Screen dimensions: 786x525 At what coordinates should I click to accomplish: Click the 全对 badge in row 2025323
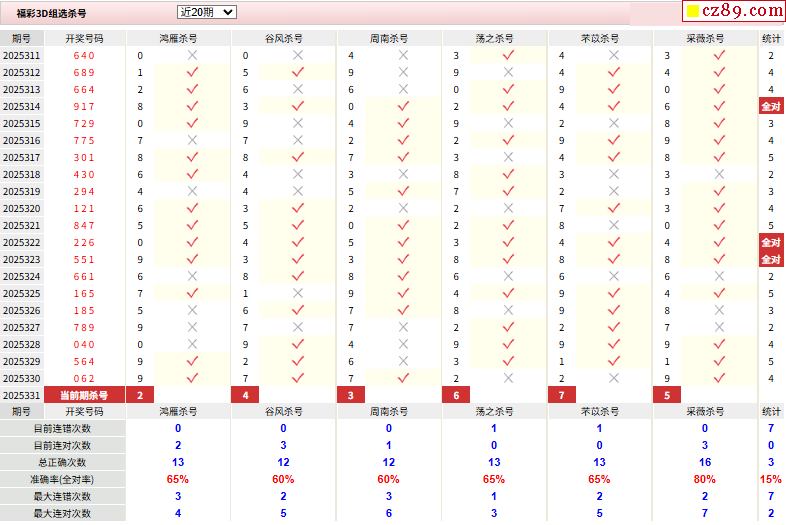pyautogui.click(x=771, y=260)
